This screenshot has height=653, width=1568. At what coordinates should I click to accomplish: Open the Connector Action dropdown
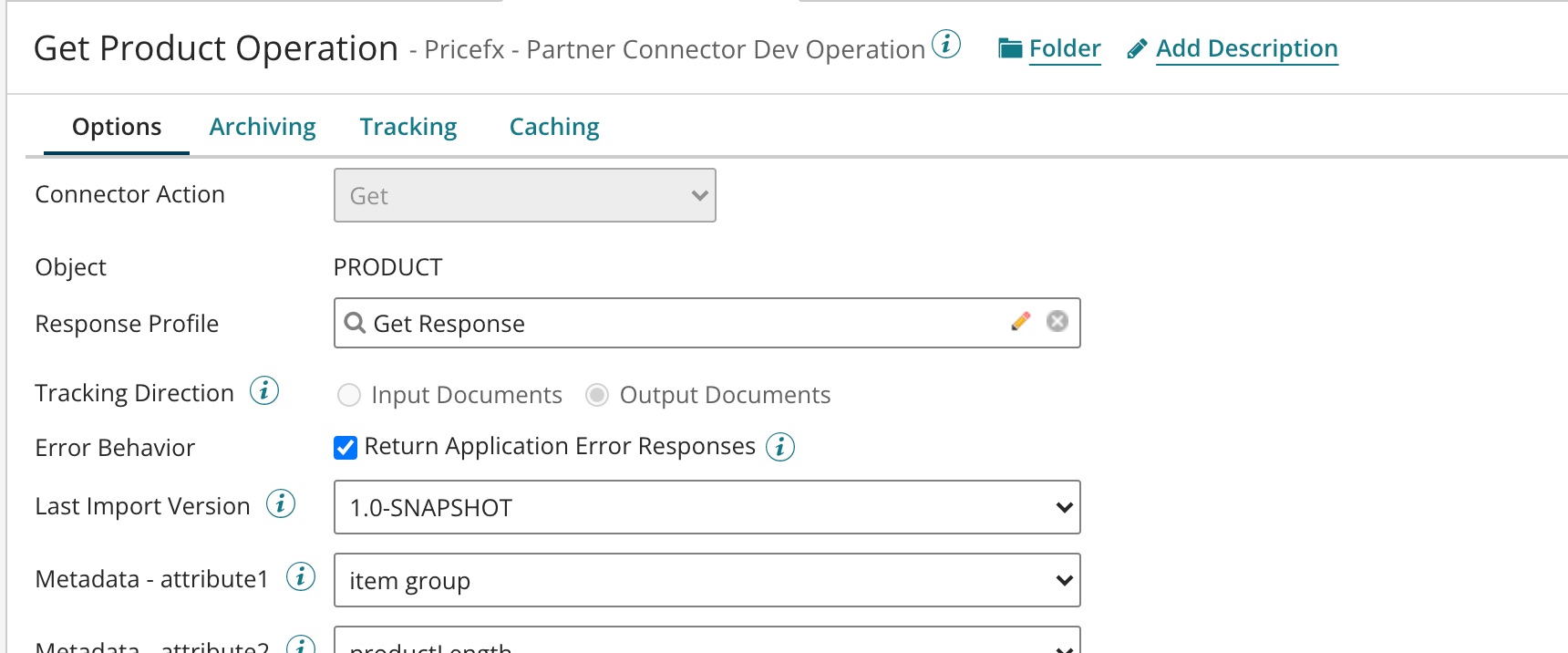[524, 195]
